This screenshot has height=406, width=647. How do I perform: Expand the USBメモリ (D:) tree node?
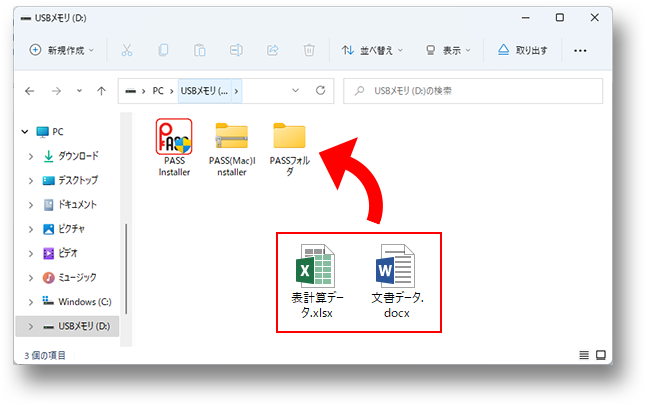pyautogui.click(x=31, y=327)
